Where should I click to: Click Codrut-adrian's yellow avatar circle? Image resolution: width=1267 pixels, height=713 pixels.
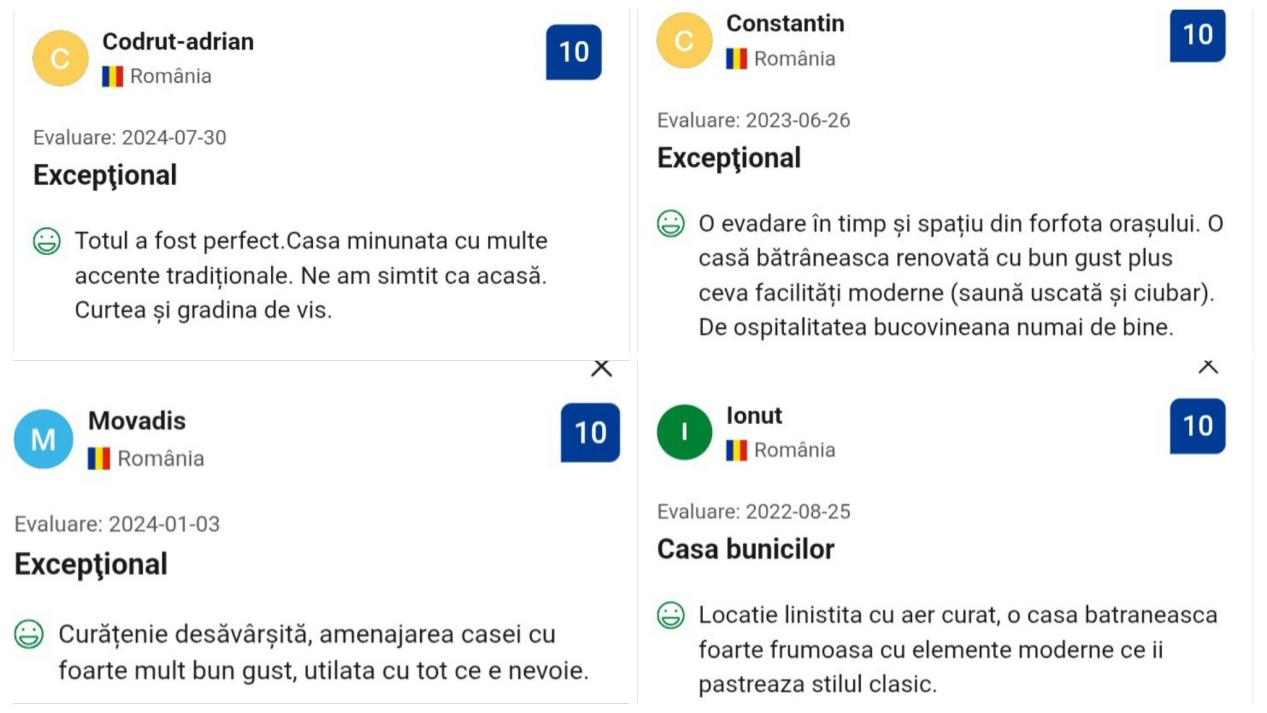(61, 58)
